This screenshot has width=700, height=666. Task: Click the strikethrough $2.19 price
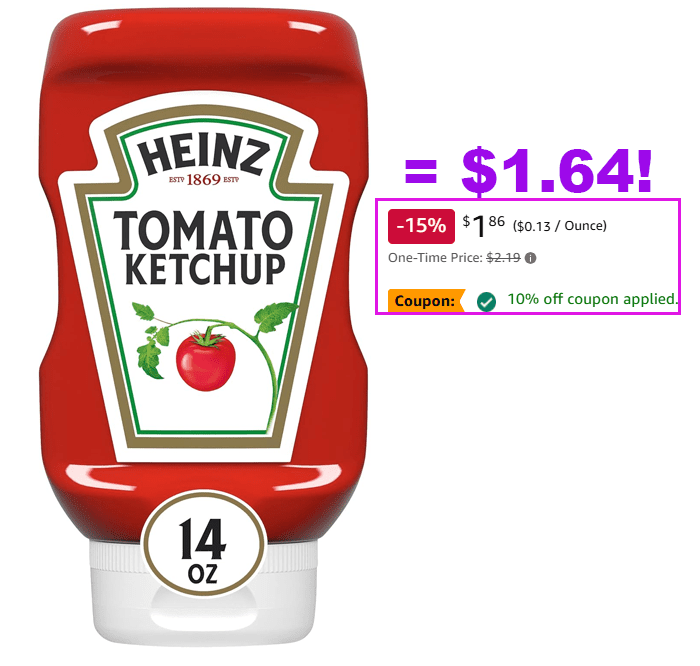(503, 258)
